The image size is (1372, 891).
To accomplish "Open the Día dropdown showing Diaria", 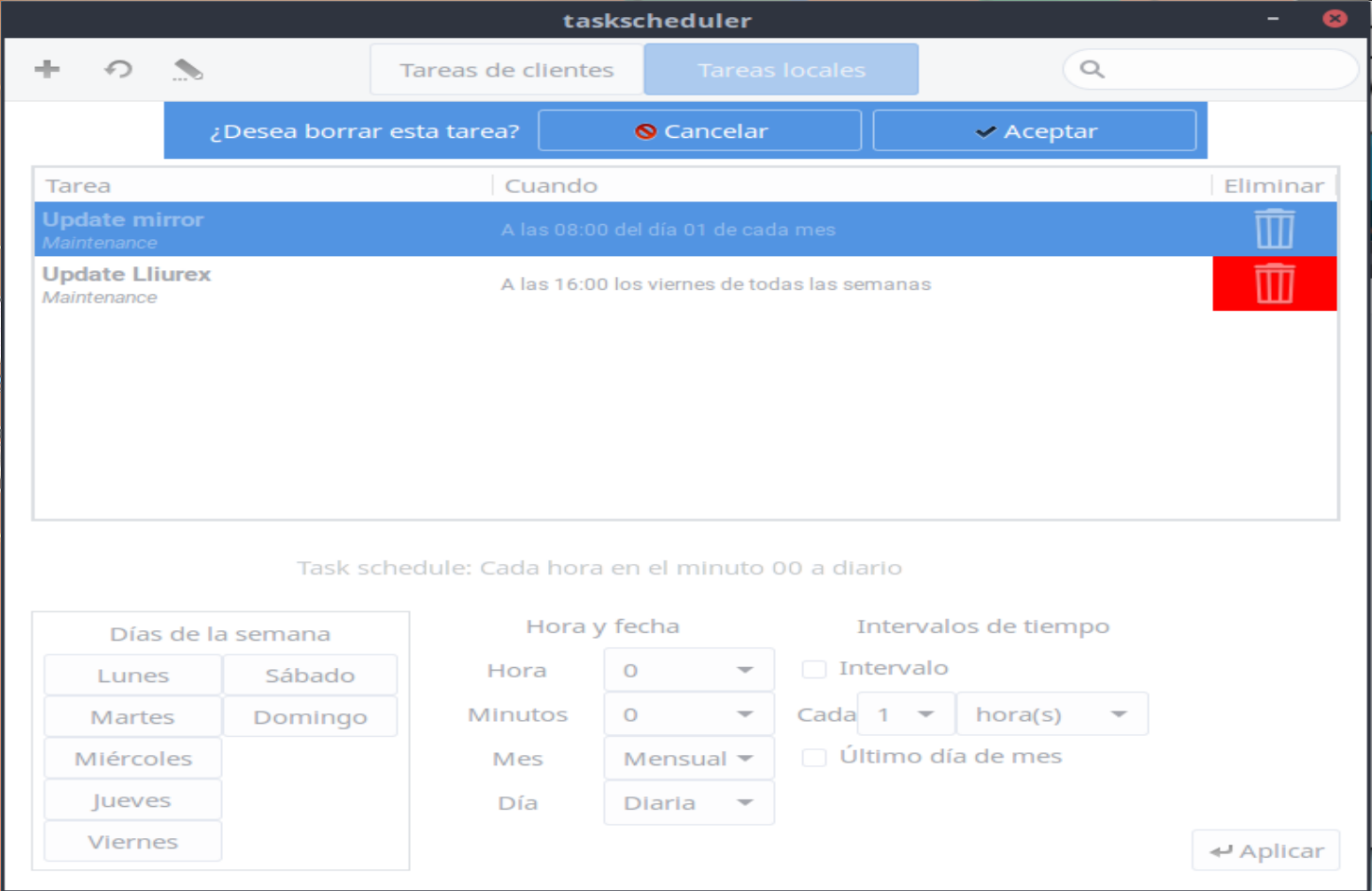I will (689, 802).
